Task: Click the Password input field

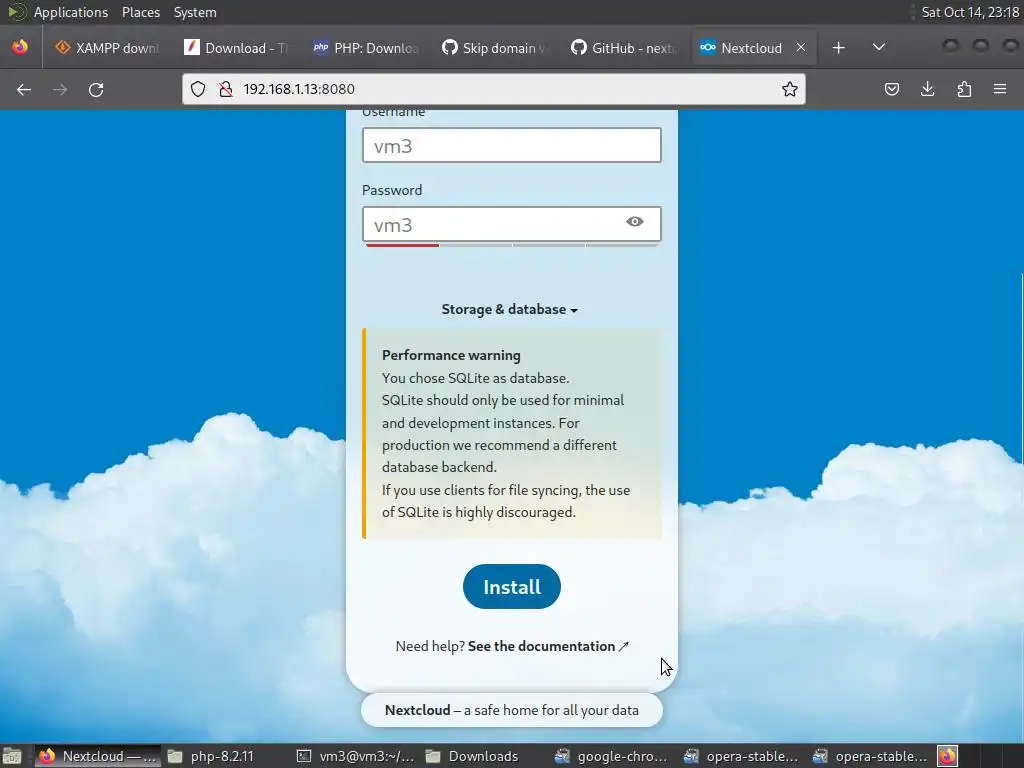Action: (512, 224)
